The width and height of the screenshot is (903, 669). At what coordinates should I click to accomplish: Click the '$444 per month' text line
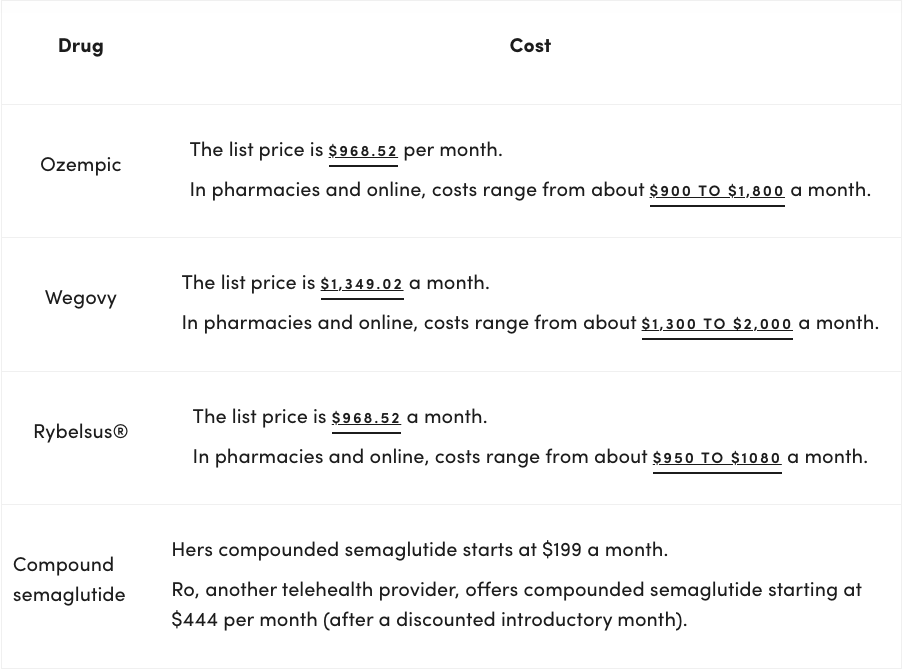[x=429, y=619]
